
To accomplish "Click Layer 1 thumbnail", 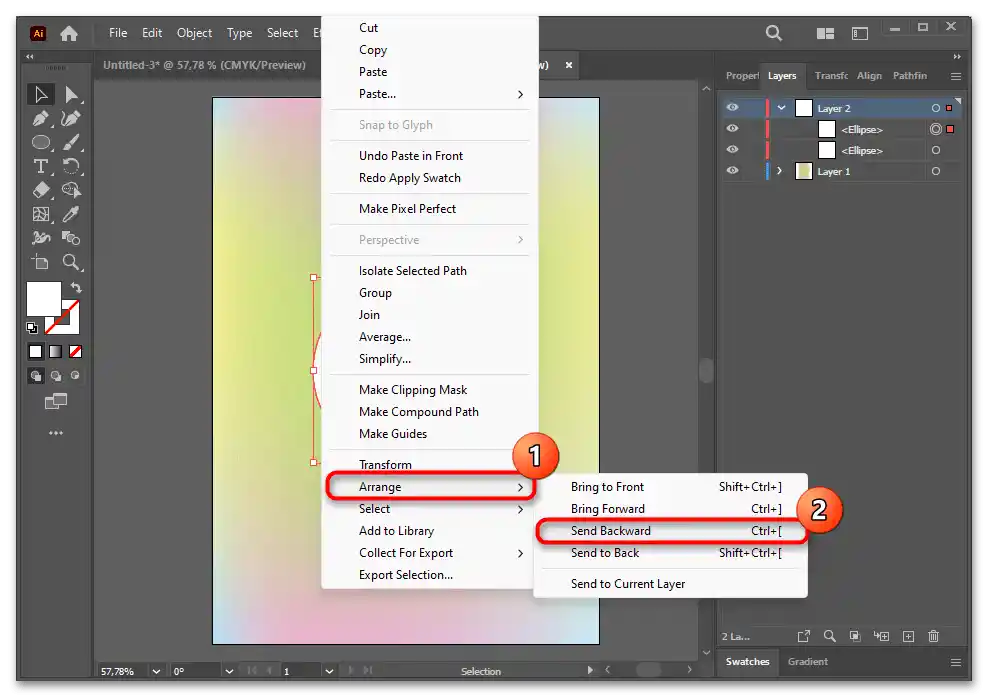I will pos(803,171).
